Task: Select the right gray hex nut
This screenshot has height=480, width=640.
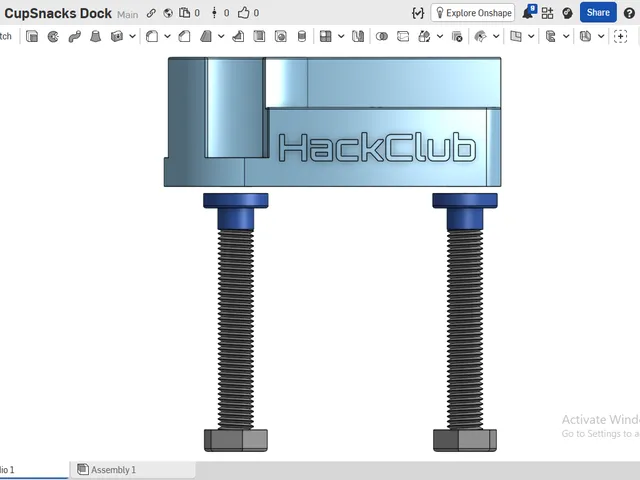Action: [465, 440]
